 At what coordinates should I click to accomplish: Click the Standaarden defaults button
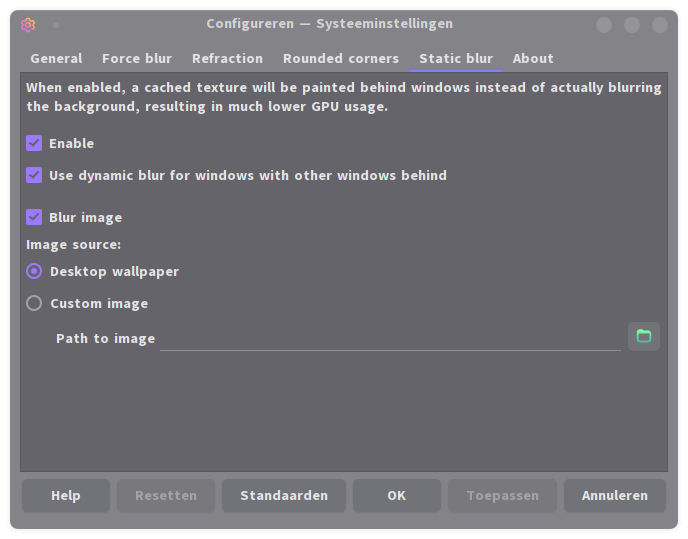[284, 495]
